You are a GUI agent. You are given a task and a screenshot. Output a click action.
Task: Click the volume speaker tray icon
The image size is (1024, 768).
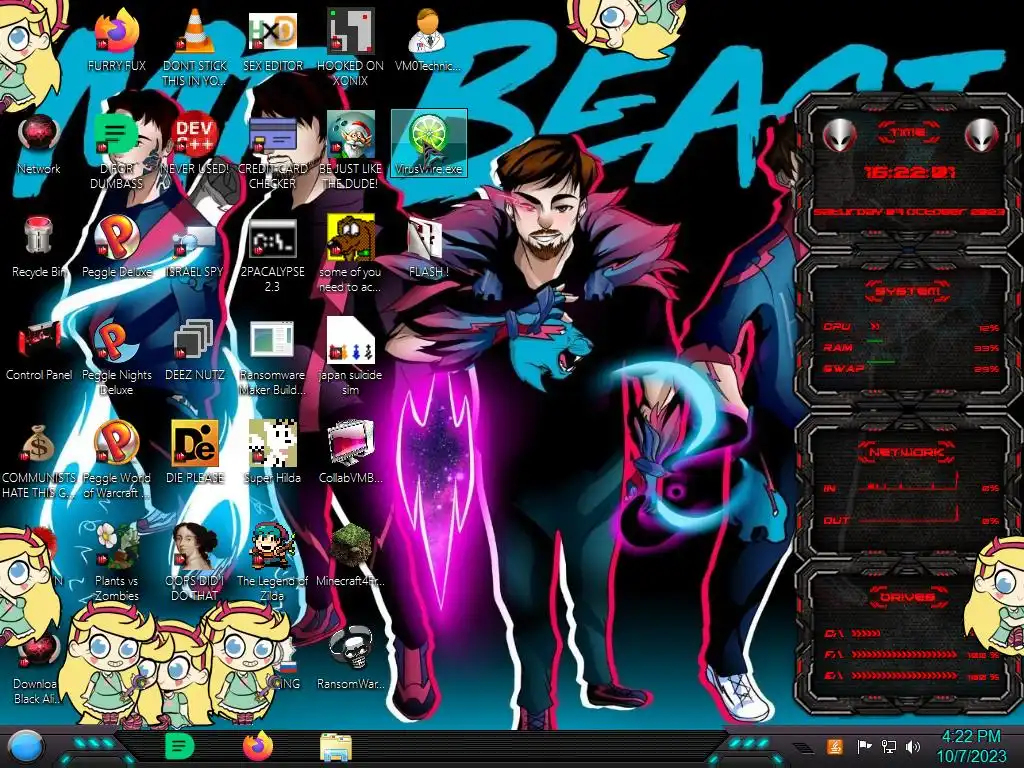coord(913,746)
